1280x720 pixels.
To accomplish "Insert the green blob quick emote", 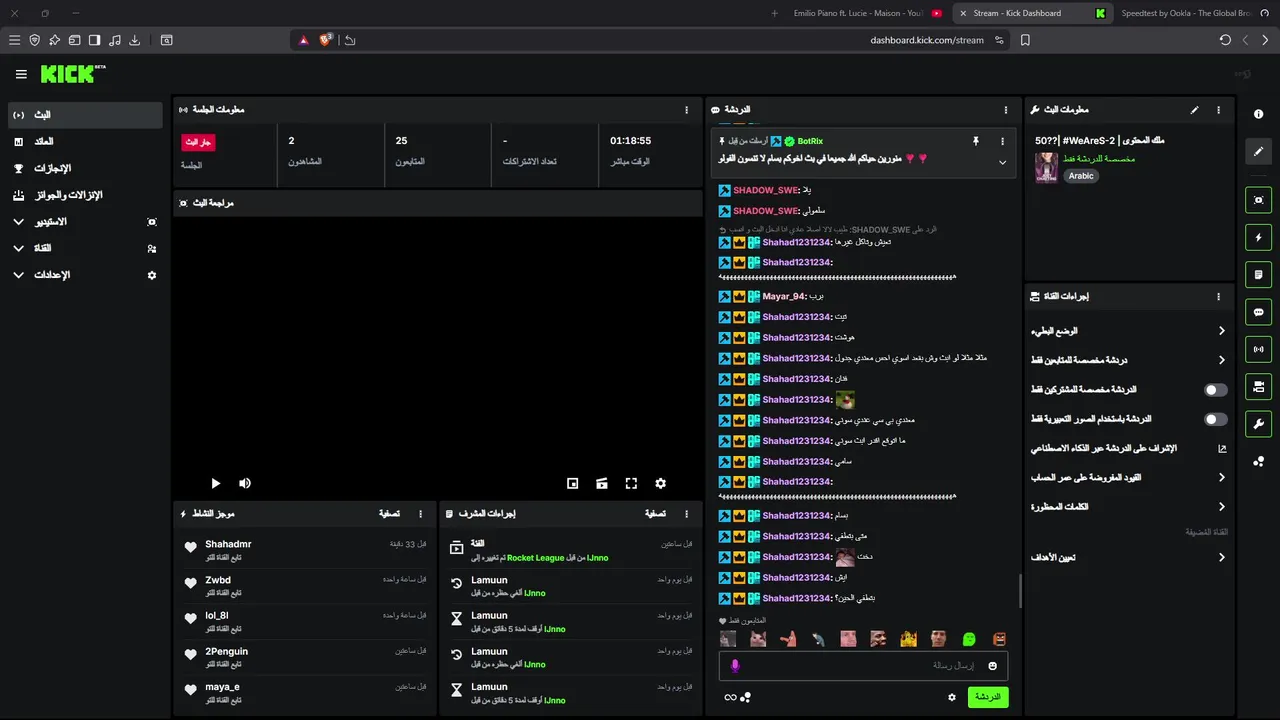I will (969, 639).
